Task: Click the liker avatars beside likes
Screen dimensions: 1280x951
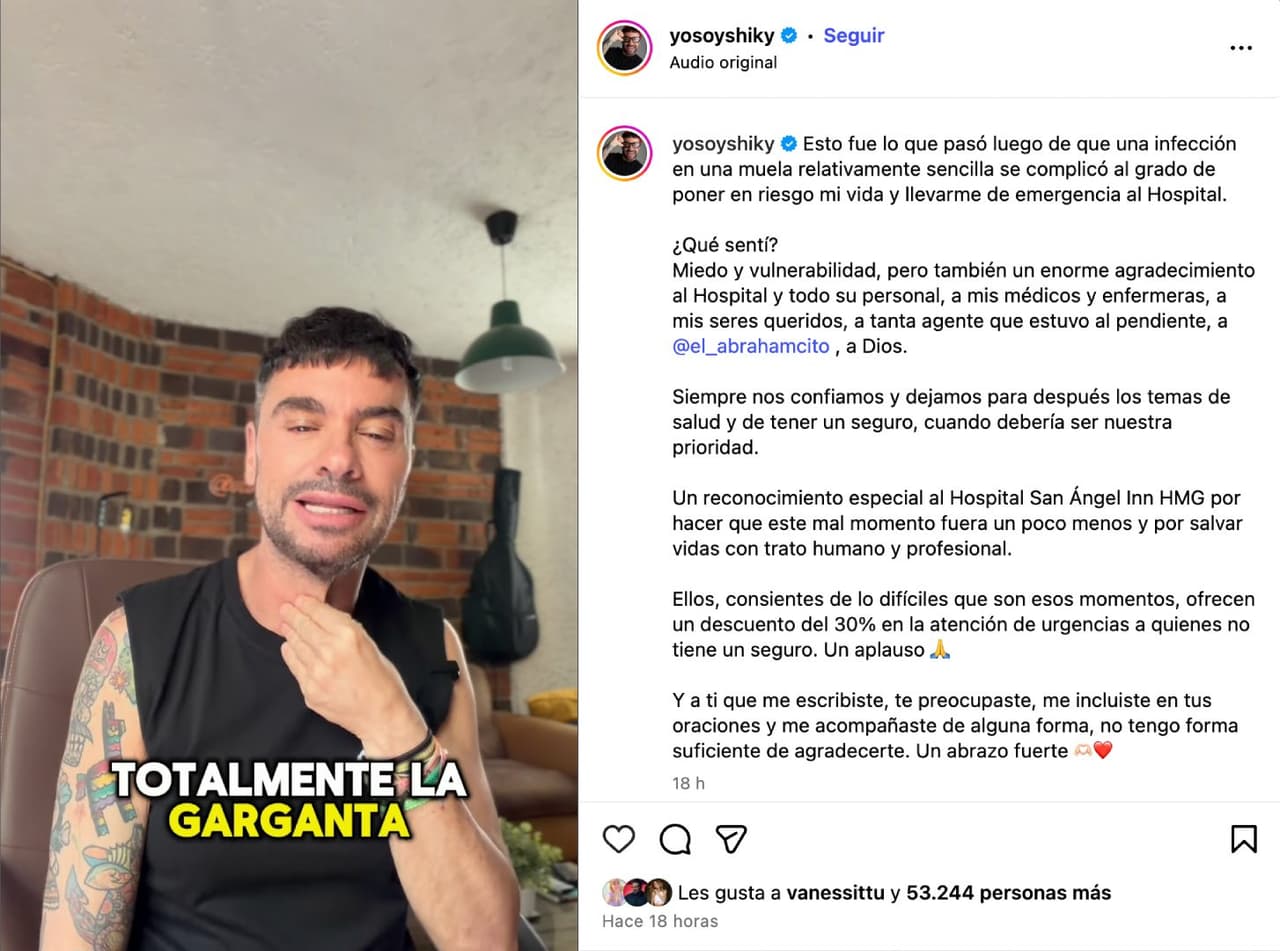Action: 637,892
